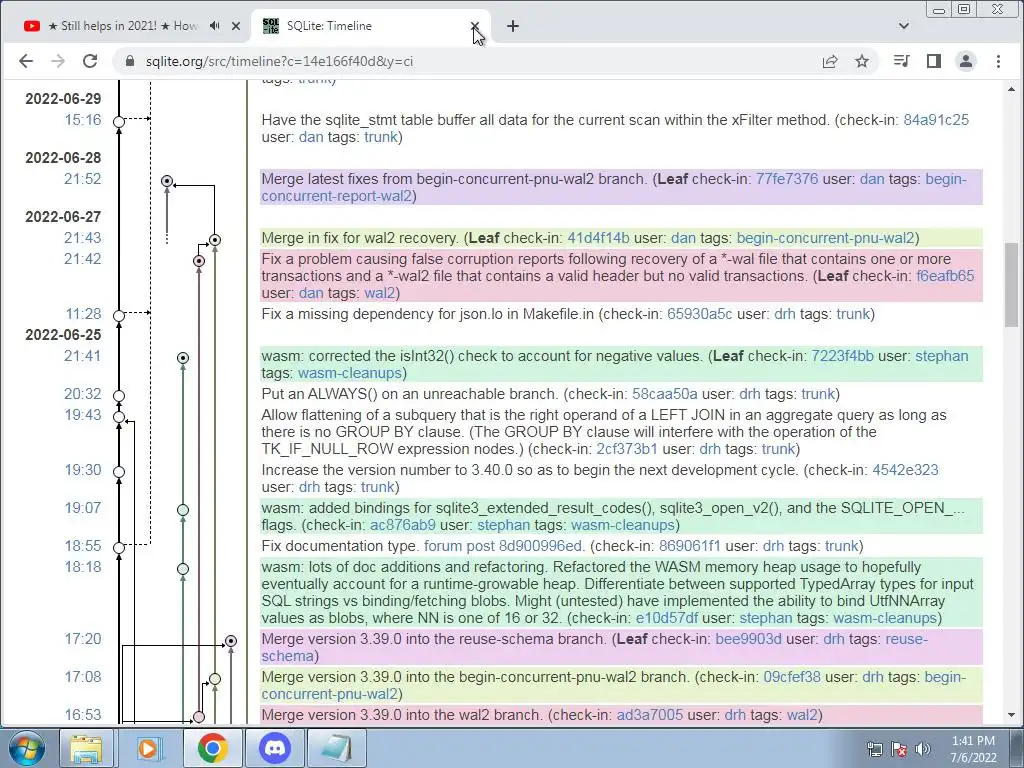This screenshot has height=768, width=1024.
Task: Open Discord from the taskbar
Action: point(275,748)
